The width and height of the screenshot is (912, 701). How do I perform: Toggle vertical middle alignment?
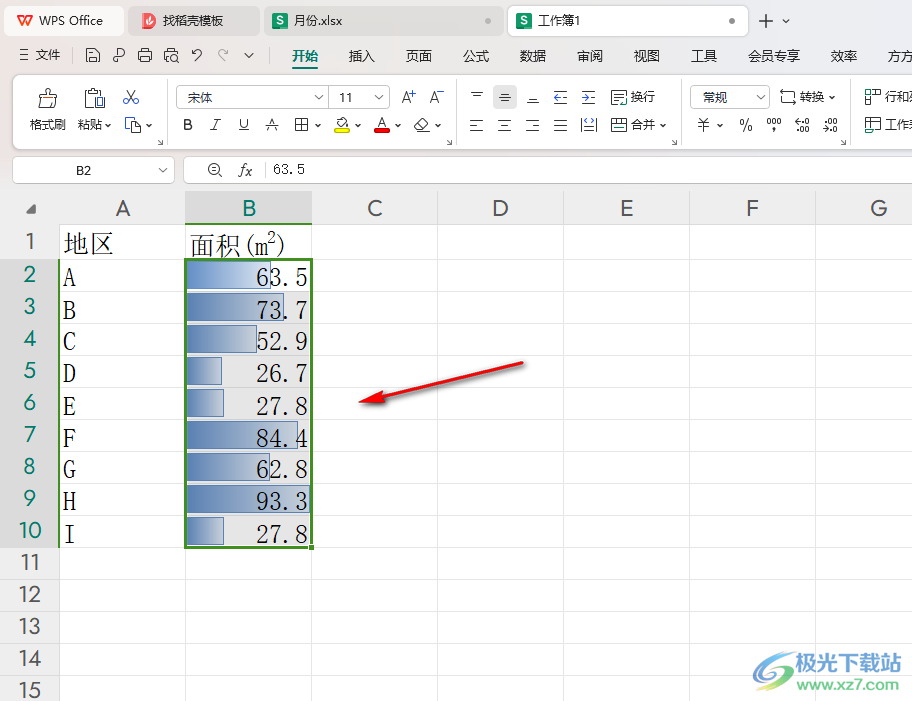tap(505, 97)
